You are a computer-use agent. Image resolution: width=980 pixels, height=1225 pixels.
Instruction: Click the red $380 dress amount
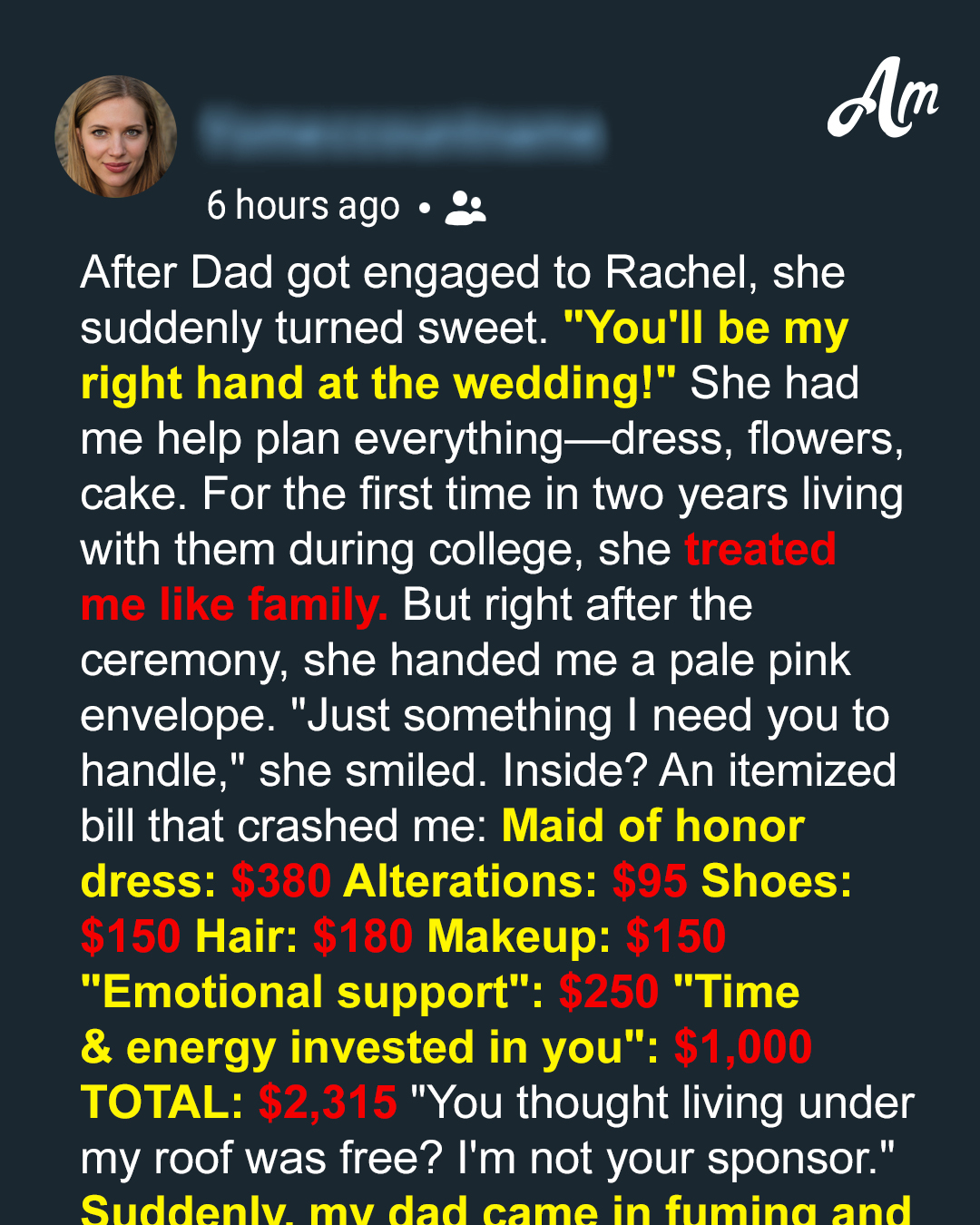coord(281,881)
